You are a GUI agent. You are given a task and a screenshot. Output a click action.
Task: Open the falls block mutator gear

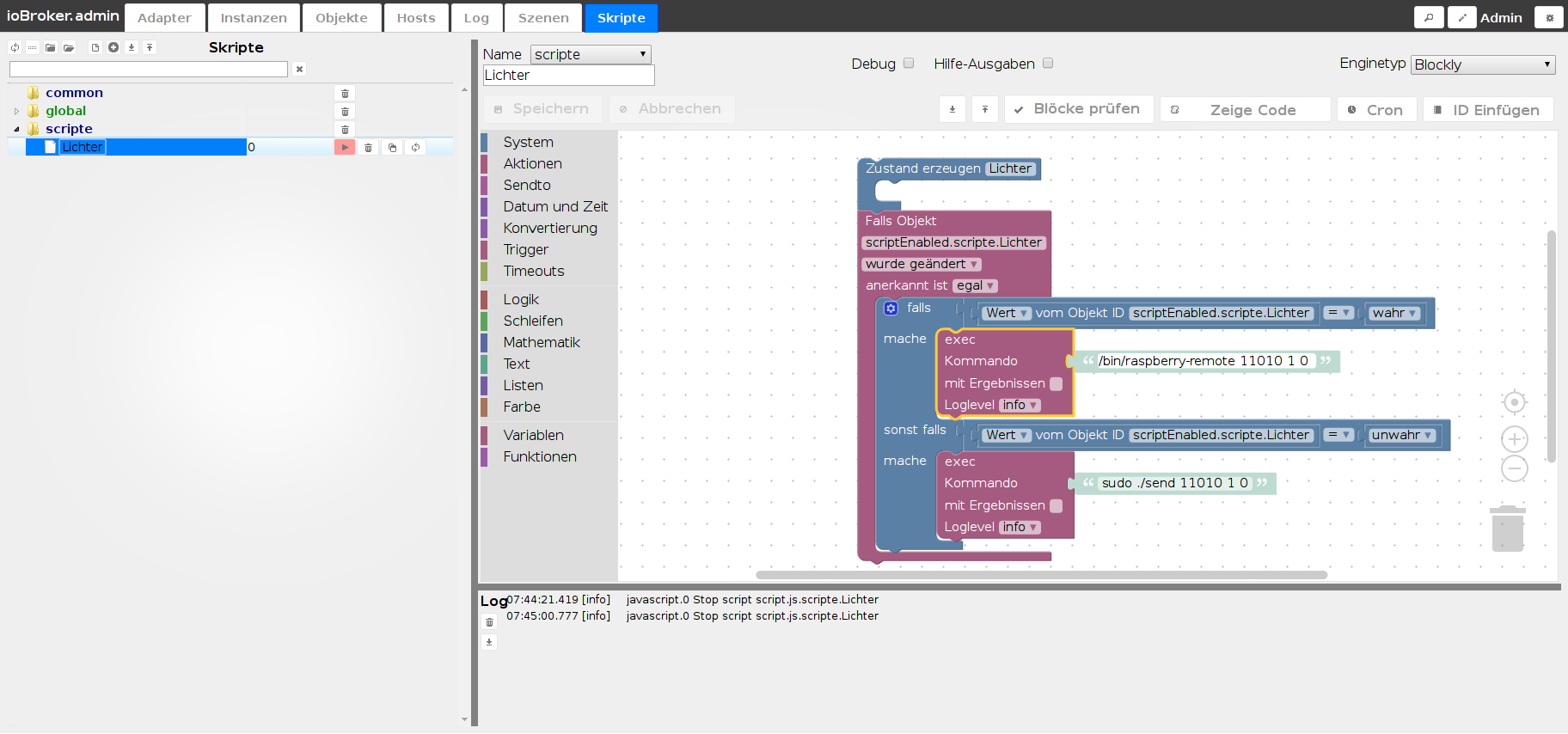point(891,309)
